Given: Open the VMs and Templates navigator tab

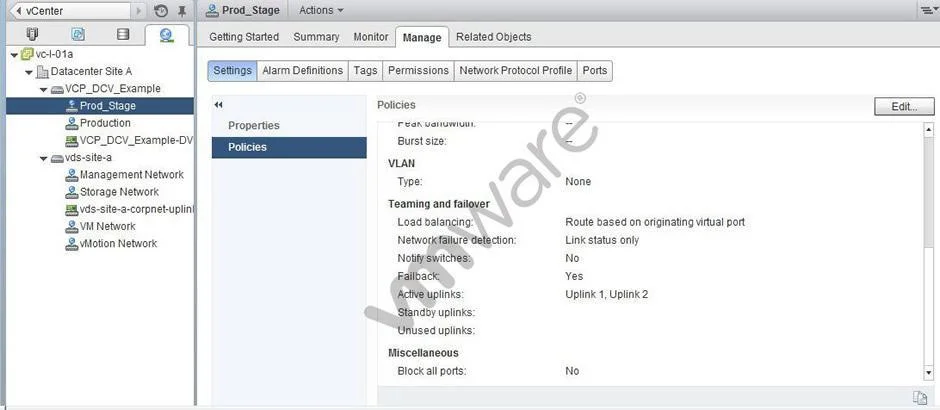Looking at the screenshot, I should (x=78, y=35).
